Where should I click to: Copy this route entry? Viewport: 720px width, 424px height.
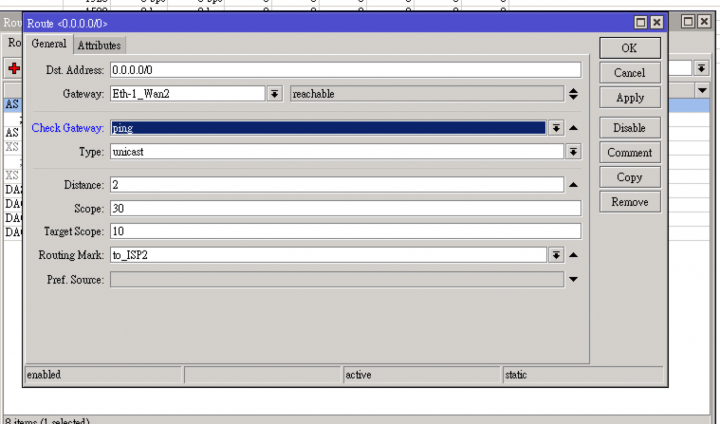point(630,177)
